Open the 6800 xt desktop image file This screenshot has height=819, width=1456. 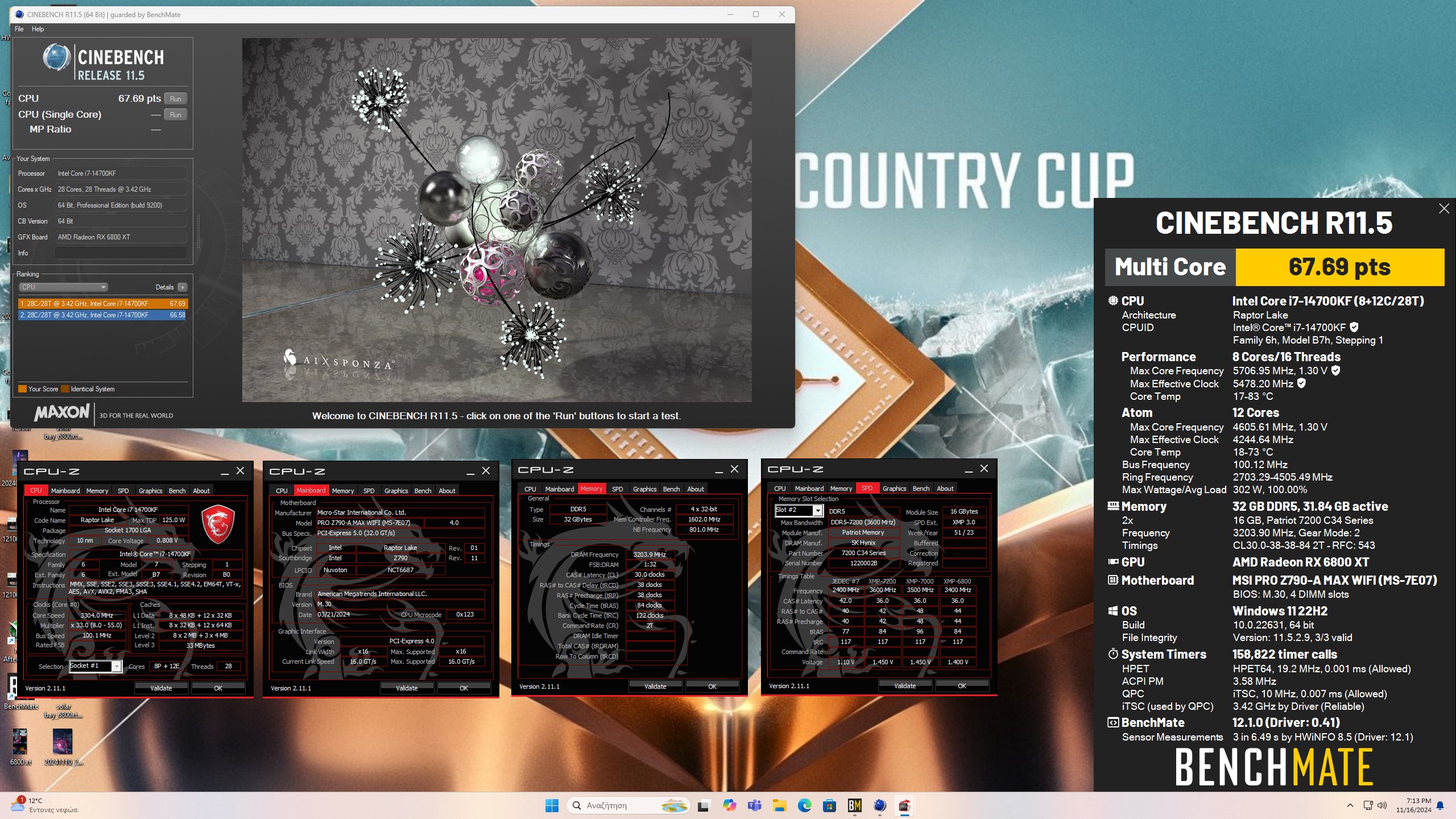[x=20, y=747]
